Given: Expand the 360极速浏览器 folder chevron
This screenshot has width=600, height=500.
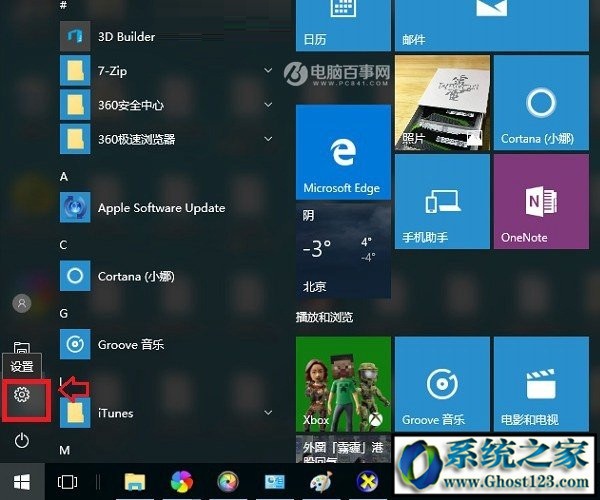Looking at the screenshot, I should pos(269,138).
